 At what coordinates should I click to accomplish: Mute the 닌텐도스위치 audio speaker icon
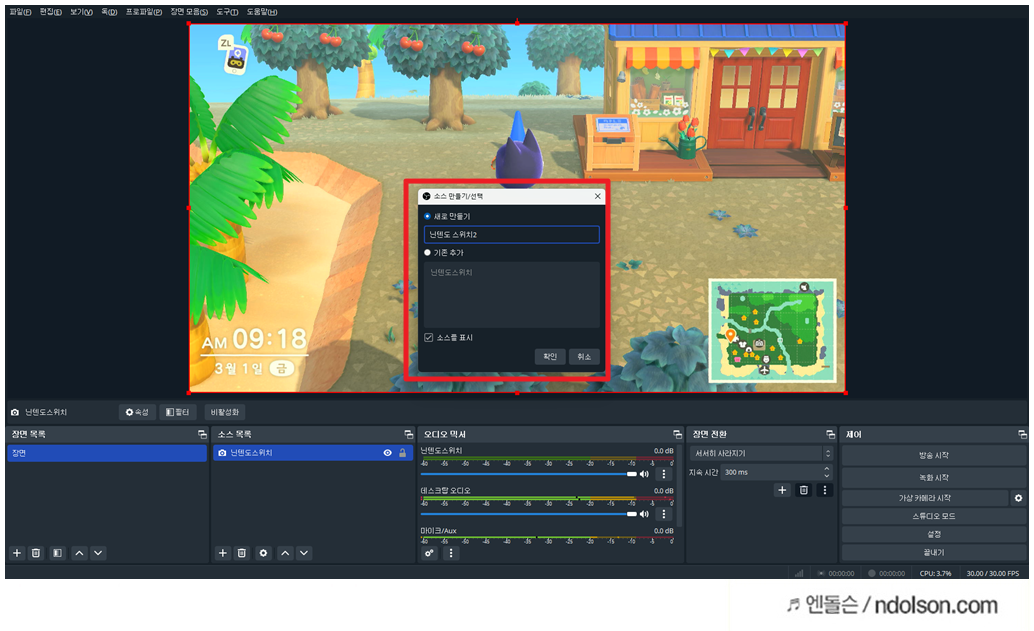644,474
